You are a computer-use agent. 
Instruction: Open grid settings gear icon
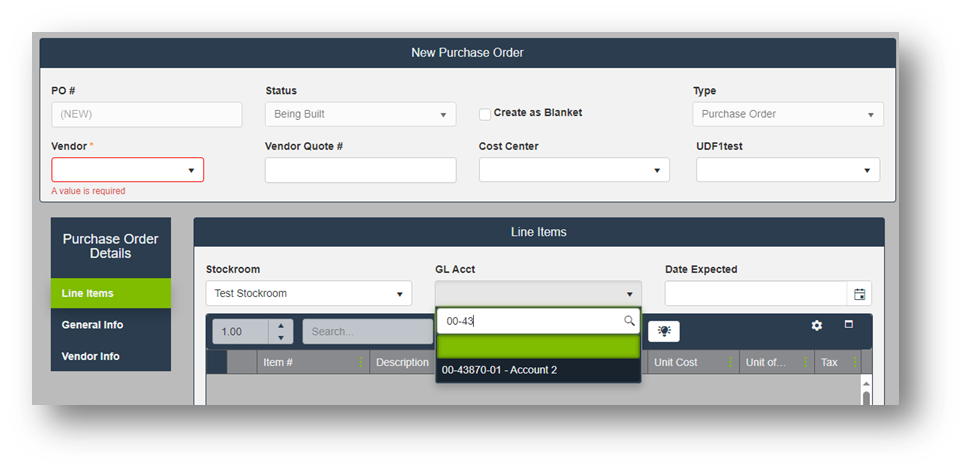[817, 326]
